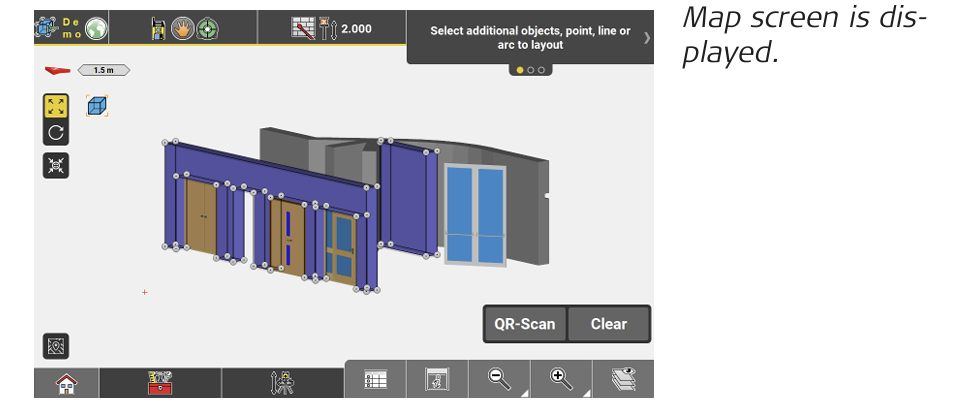Click the 1.5 m scale label
The width and height of the screenshot is (955, 402).
point(104,70)
